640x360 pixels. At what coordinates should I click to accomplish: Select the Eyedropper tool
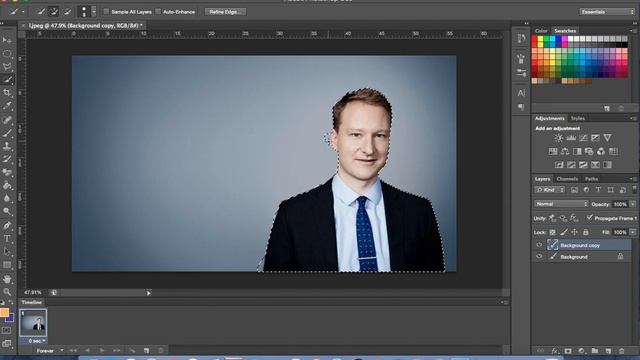pyautogui.click(x=7, y=106)
